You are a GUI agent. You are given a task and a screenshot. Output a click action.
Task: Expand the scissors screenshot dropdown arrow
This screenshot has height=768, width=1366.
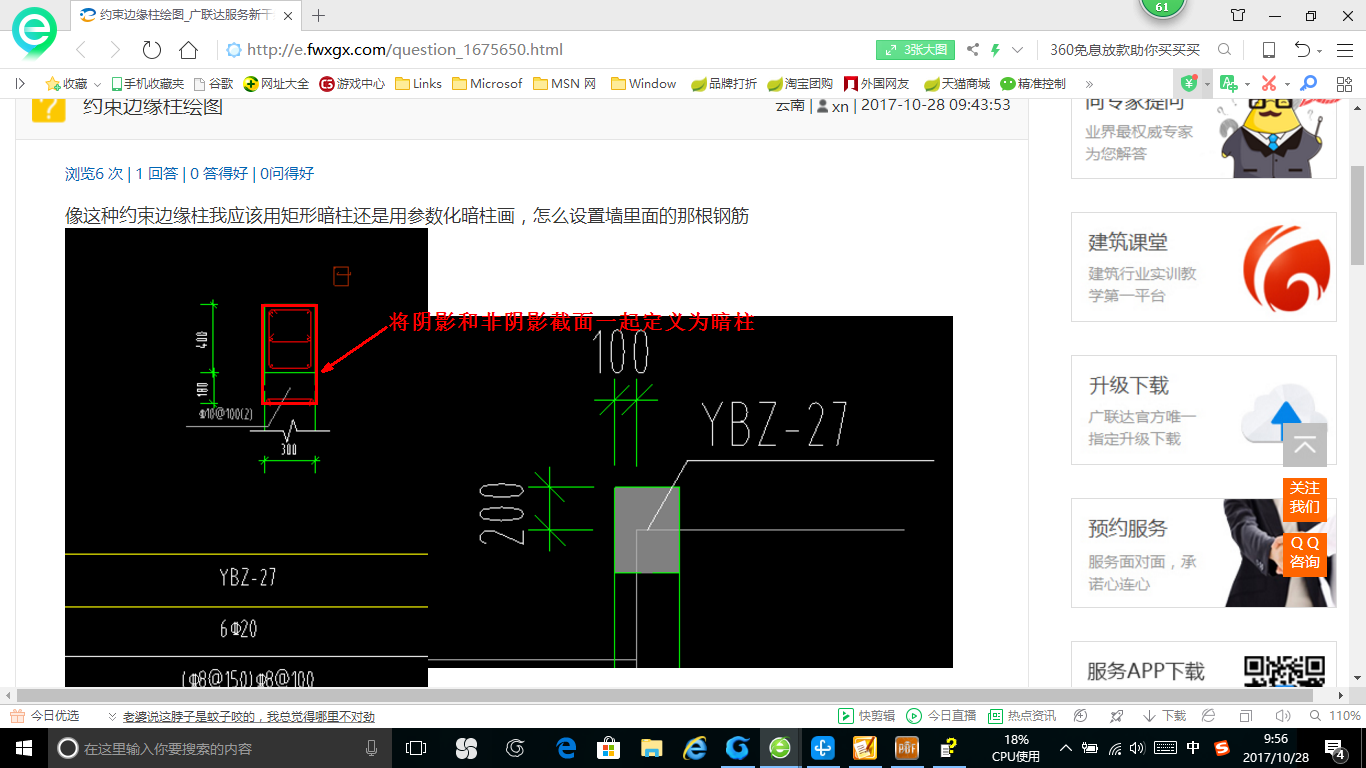(x=1287, y=85)
